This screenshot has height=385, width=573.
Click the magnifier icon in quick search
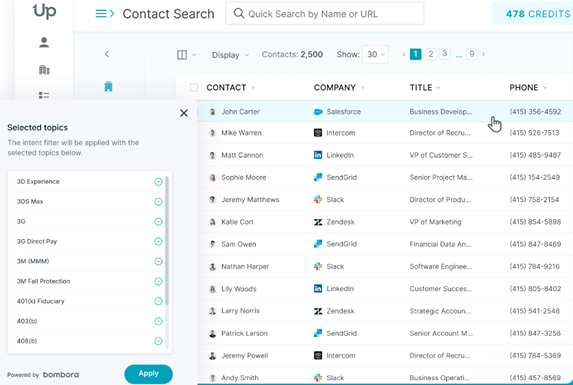[239, 14]
